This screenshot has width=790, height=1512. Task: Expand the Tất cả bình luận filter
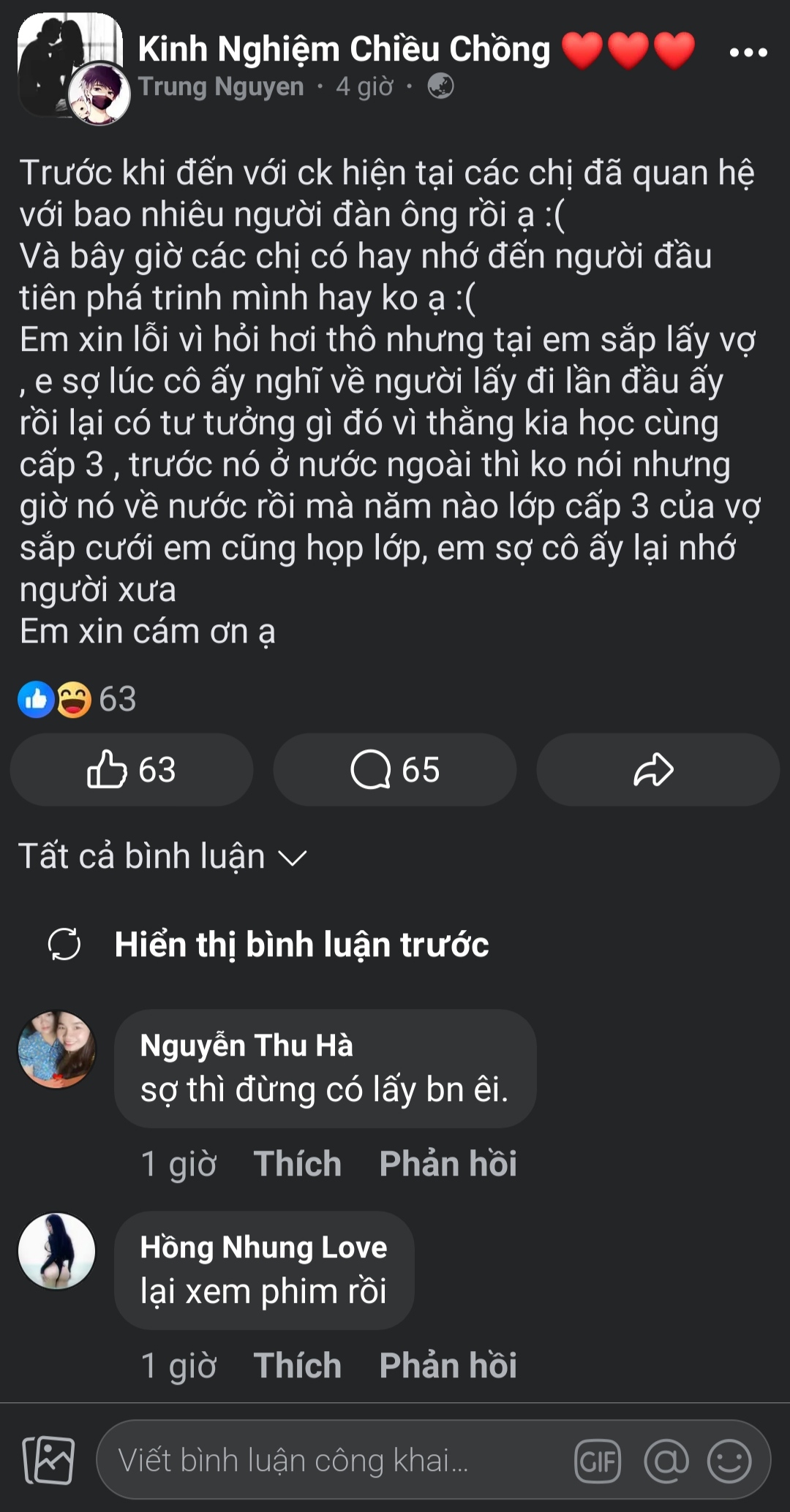click(x=162, y=856)
